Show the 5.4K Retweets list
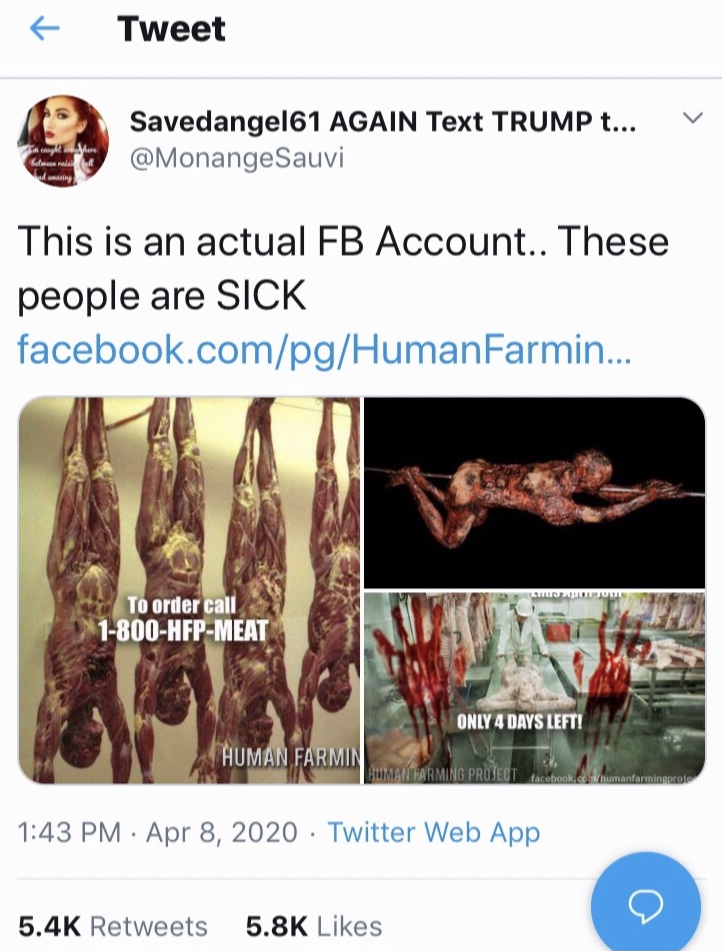This screenshot has height=951, width=722. point(113,926)
